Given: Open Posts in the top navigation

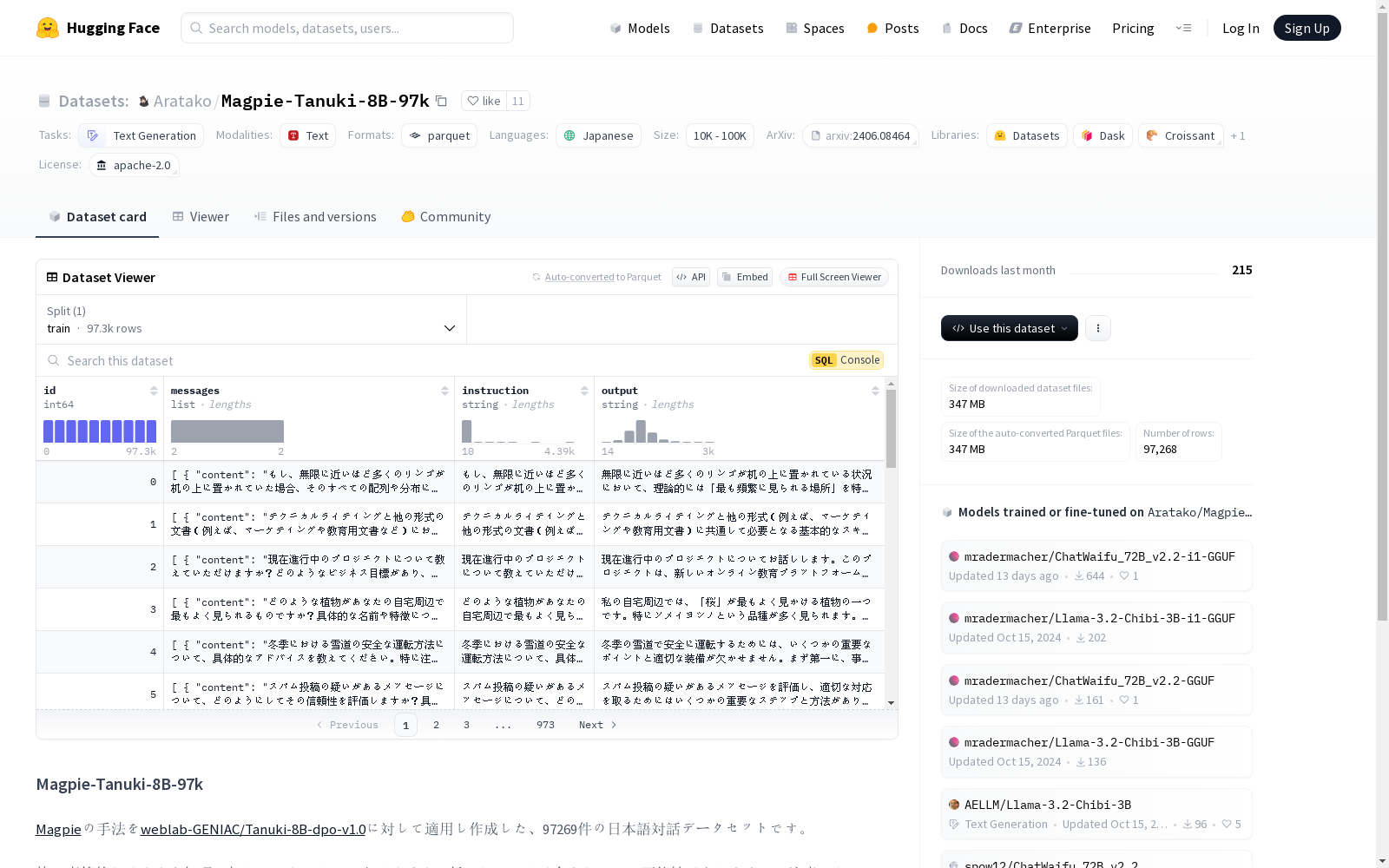Looking at the screenshot, I should pyautogui.click(x=892, y=28).
